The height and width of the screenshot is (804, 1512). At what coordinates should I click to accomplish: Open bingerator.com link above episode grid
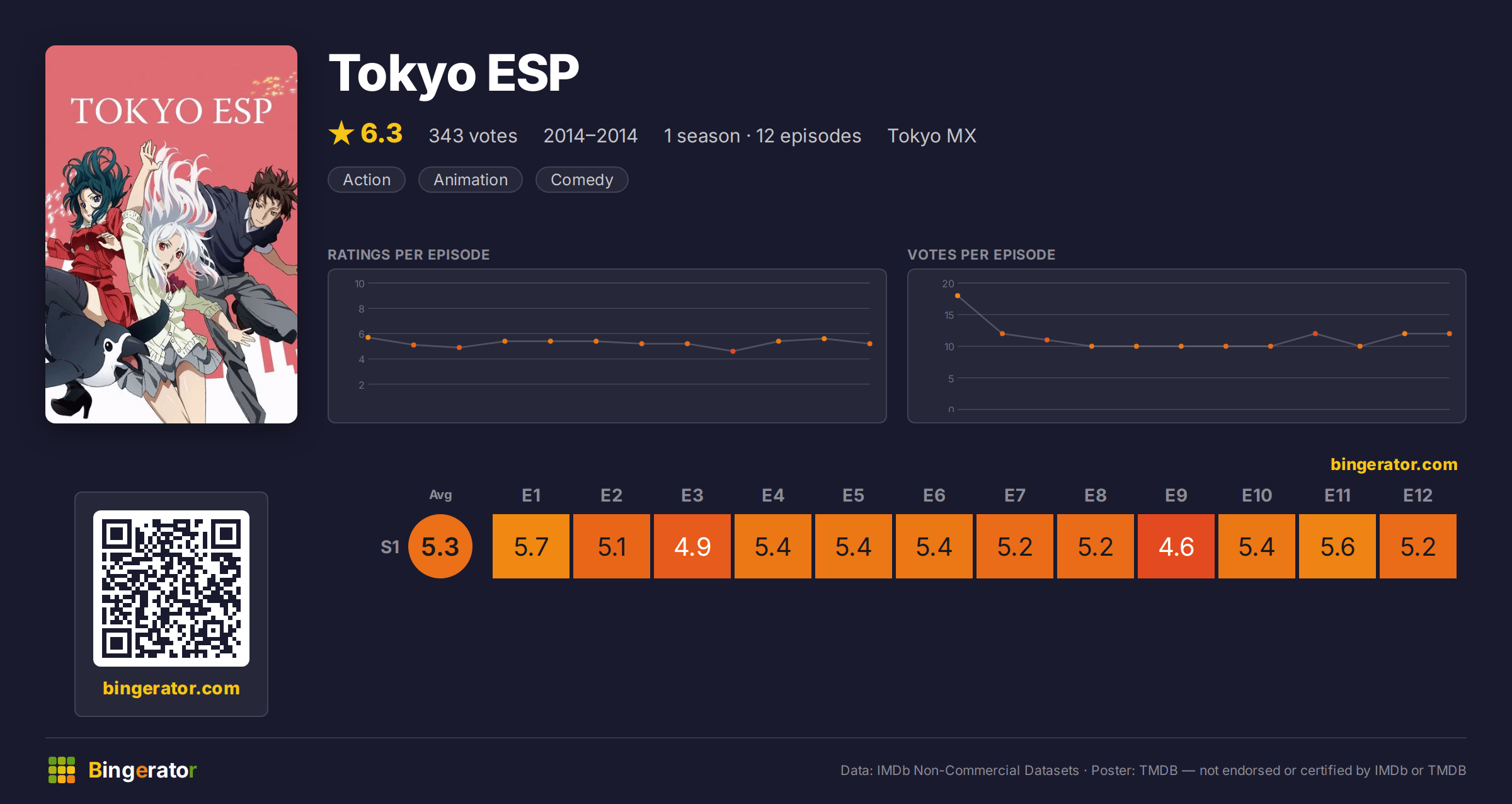pyautogui.click(x=1394, y=464)
